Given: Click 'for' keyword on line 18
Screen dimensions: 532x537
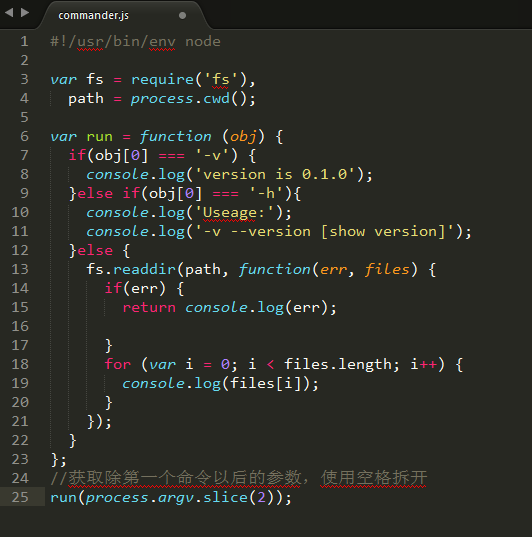Looking at the screenshot, I should point(118,364).
